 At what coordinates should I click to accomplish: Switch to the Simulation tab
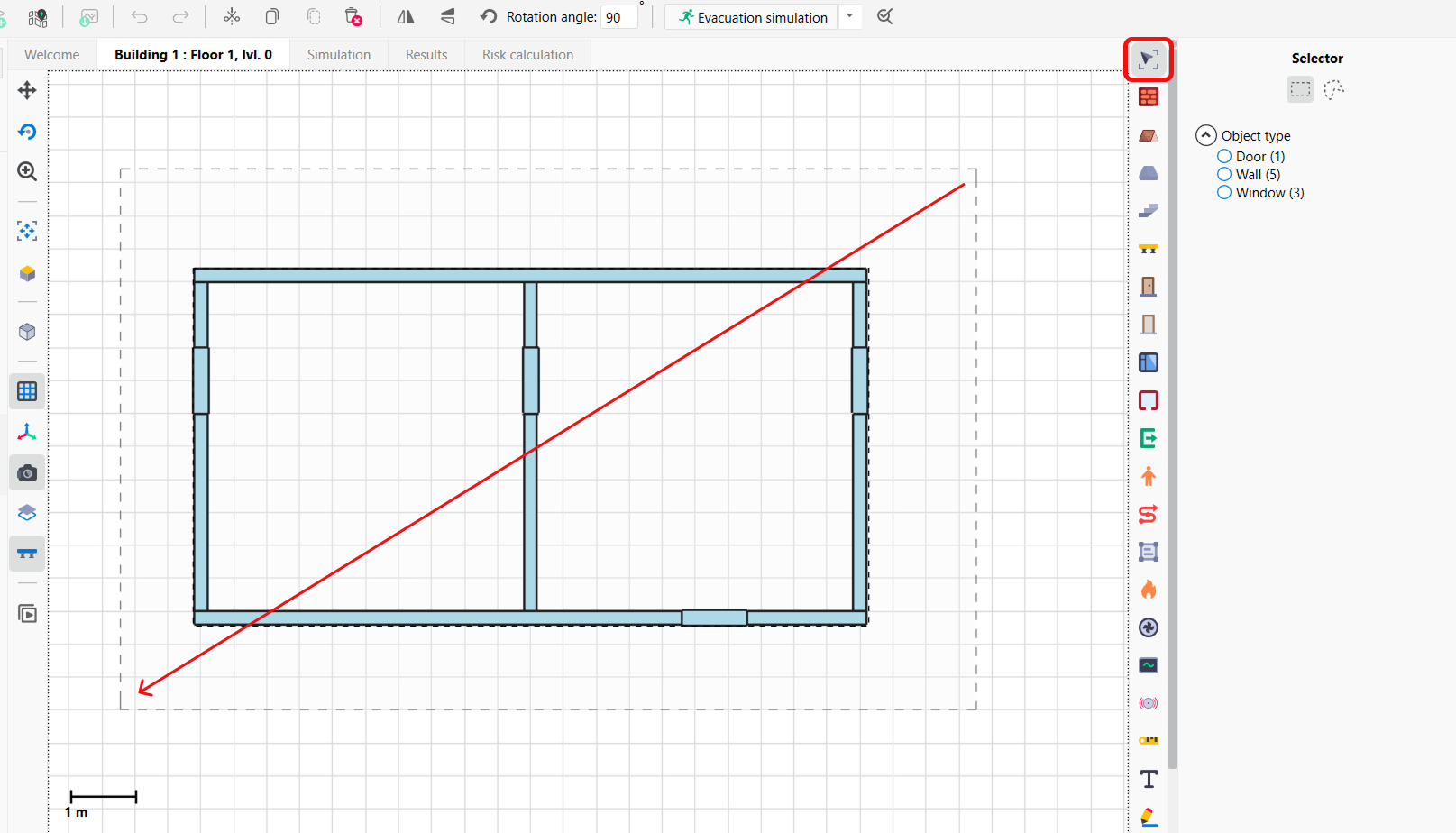tap(338, 55)
